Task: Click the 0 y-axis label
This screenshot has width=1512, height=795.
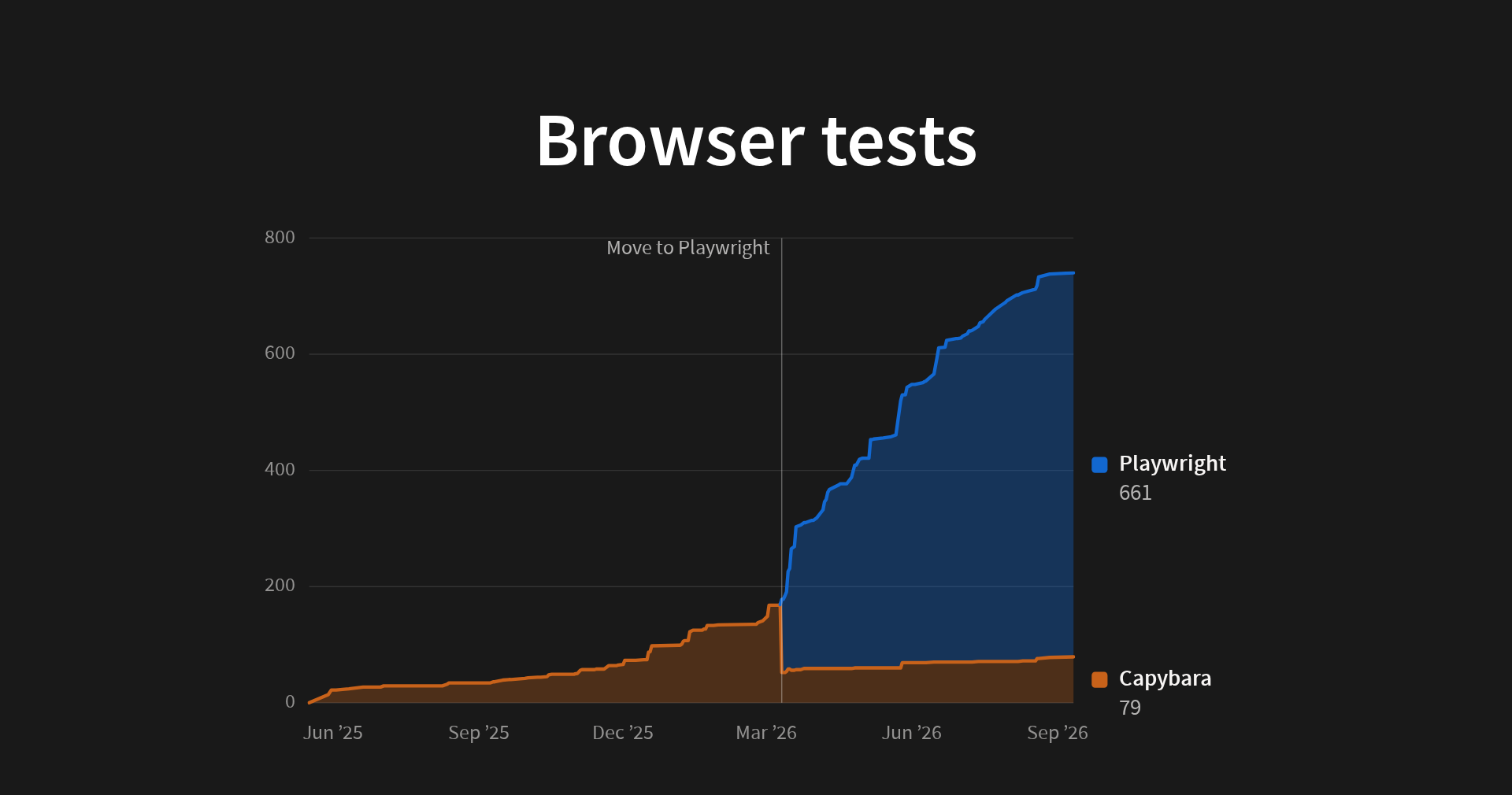Action: click(x=290, y=702)
